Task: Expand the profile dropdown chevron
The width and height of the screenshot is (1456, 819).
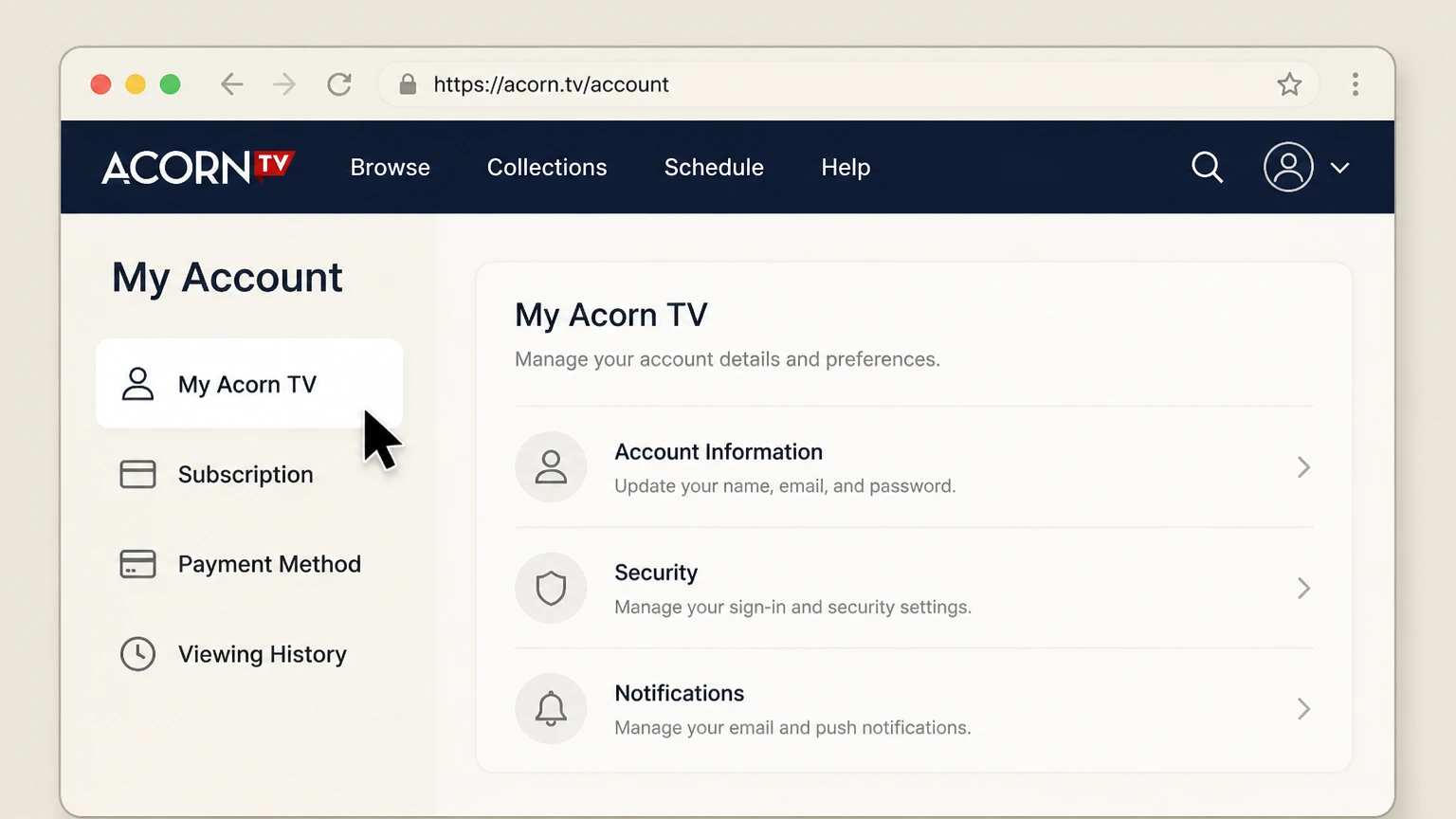Action: click(1339, 168)
